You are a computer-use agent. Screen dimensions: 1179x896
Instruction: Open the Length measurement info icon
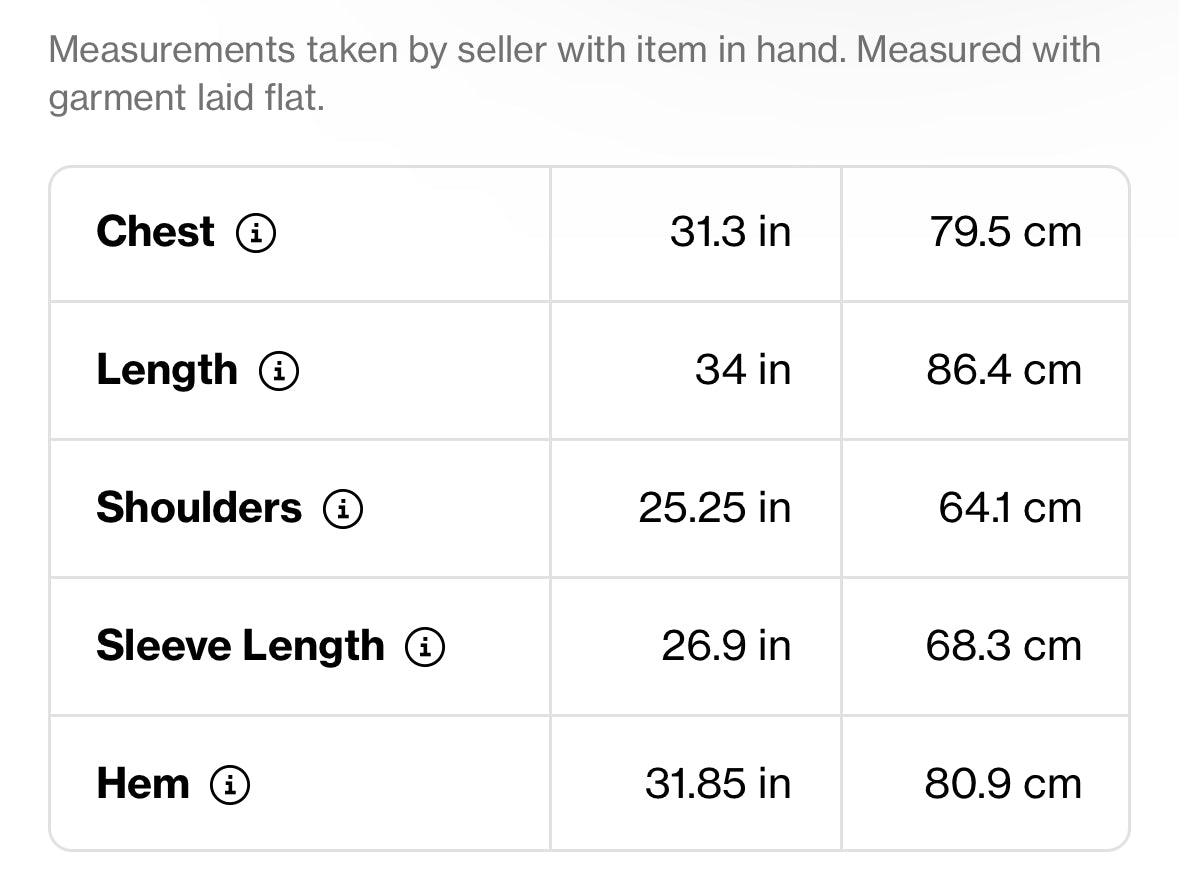coord(279,371)
